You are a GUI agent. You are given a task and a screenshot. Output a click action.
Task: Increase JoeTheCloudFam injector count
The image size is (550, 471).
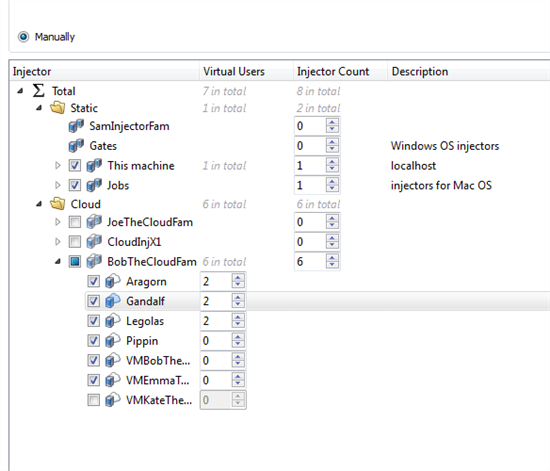pyautogui.click(x=332, y=218)
